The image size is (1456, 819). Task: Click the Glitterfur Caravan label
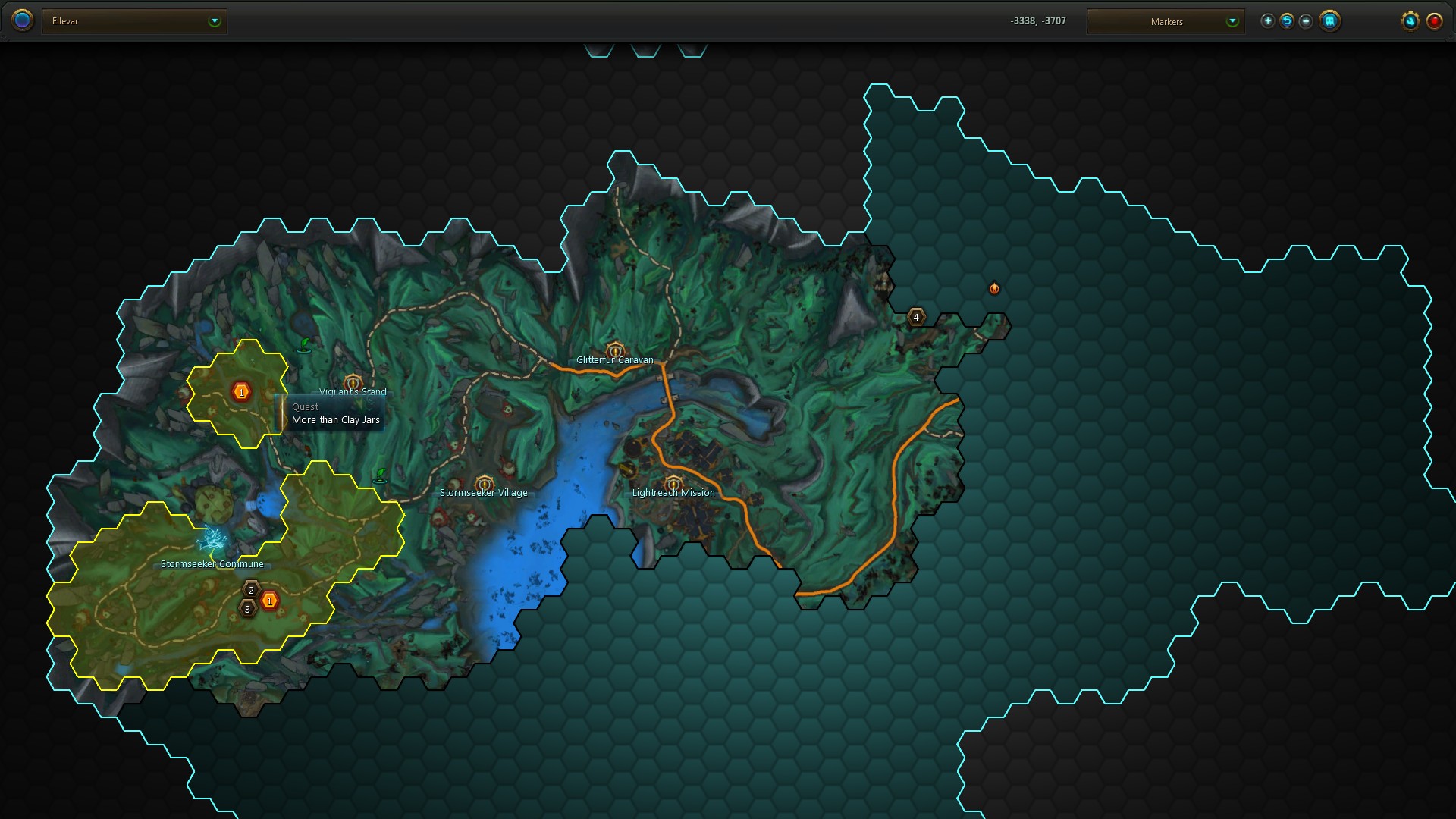[x=615, y=360]
